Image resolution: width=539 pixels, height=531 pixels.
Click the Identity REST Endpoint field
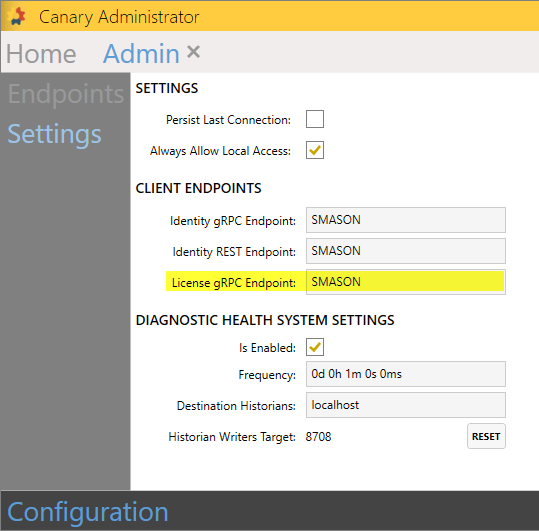tap(406, 251)
